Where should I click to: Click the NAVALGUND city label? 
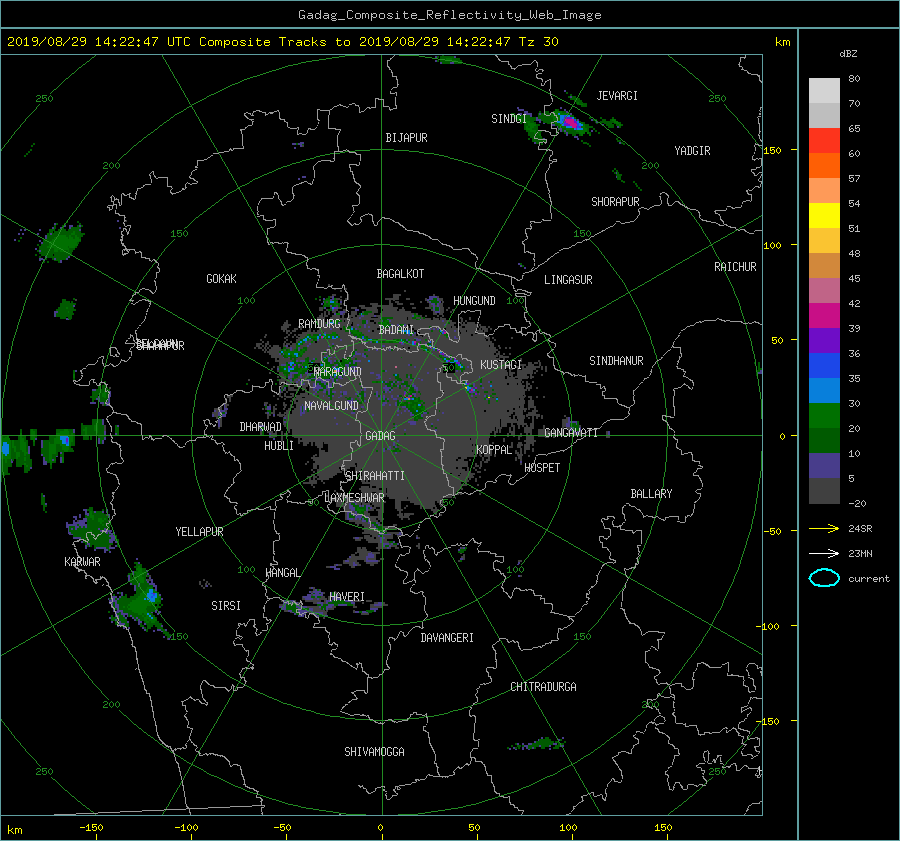click(331, 406)
